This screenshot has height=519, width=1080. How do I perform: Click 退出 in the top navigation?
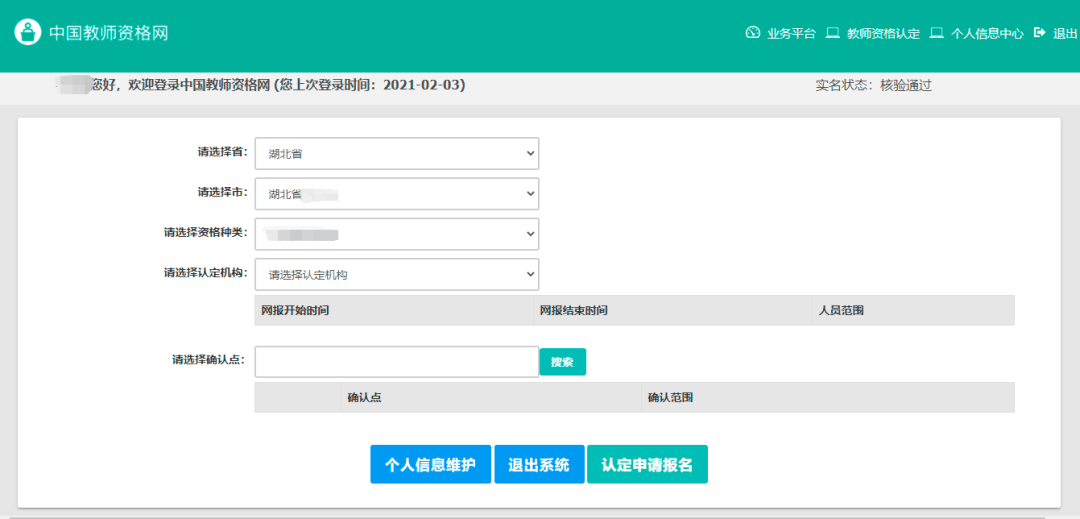click(x=1065, y=33)
